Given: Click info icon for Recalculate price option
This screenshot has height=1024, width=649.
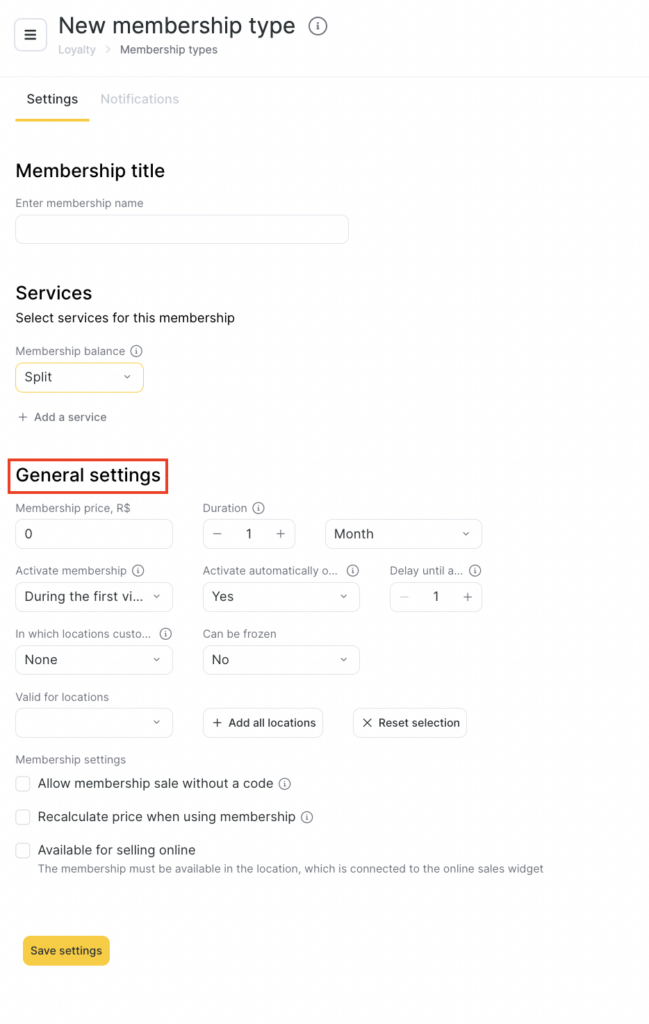Looking at the screenshot, I should [x=307, y=817].
